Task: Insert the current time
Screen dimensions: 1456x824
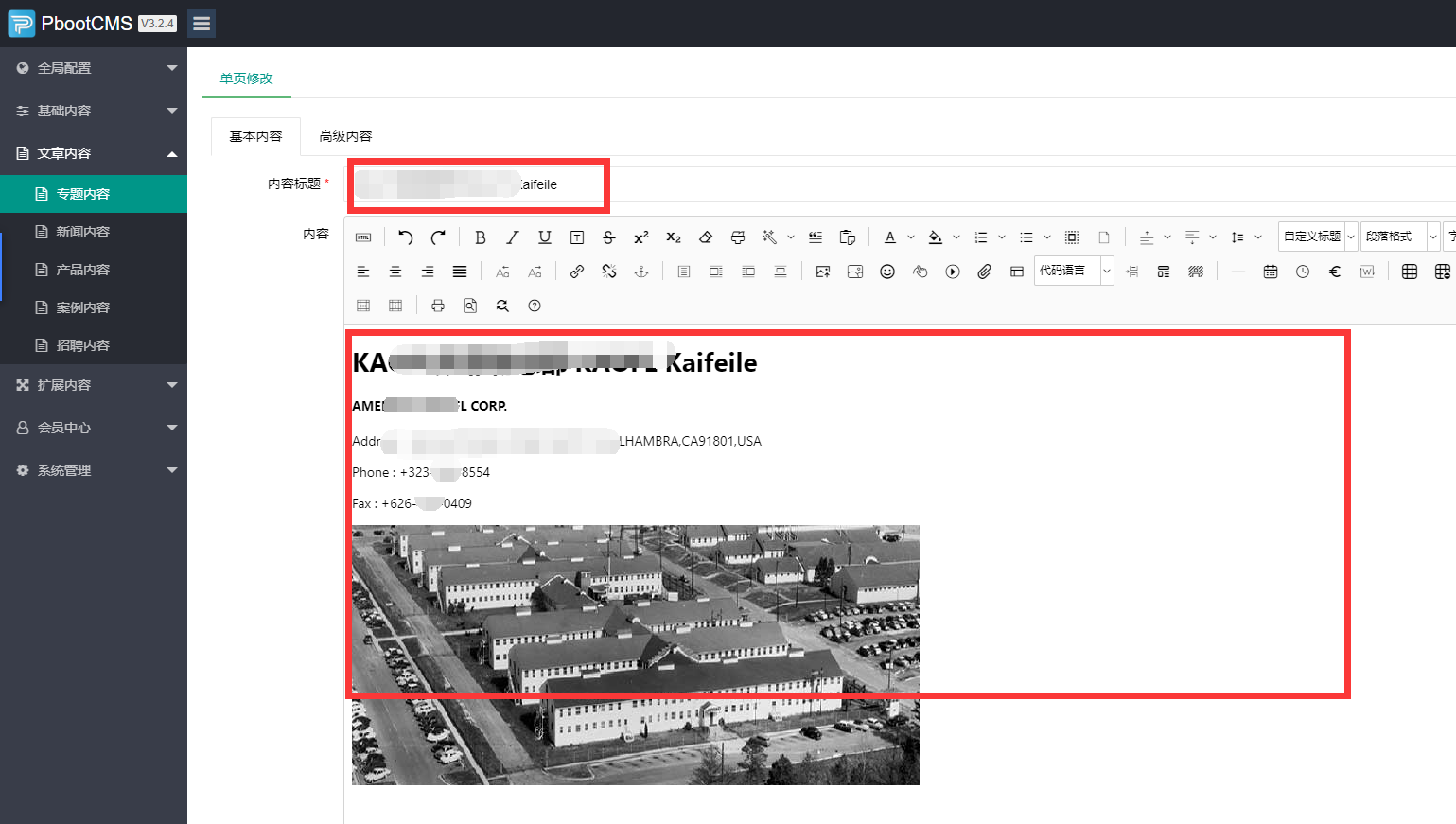Action: click(1303, 272)
